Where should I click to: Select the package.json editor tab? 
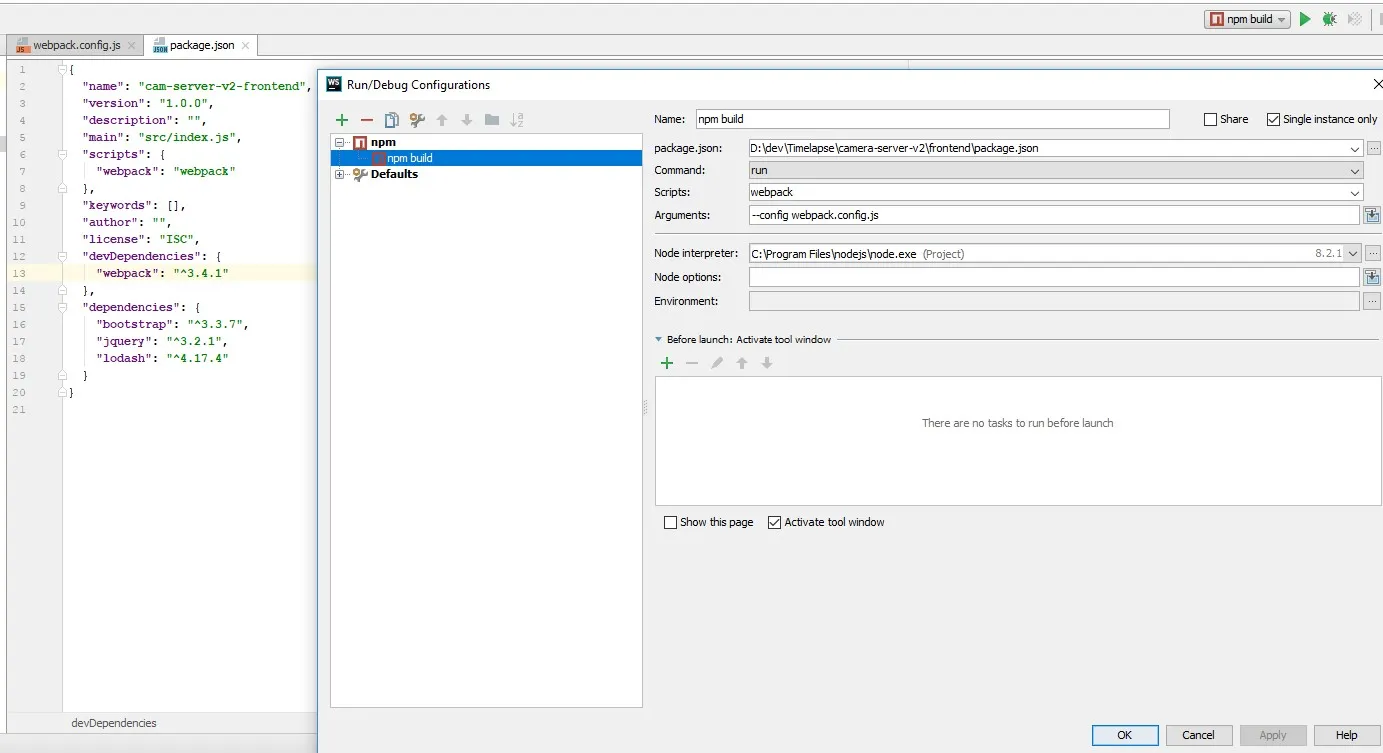click(202, 46)
